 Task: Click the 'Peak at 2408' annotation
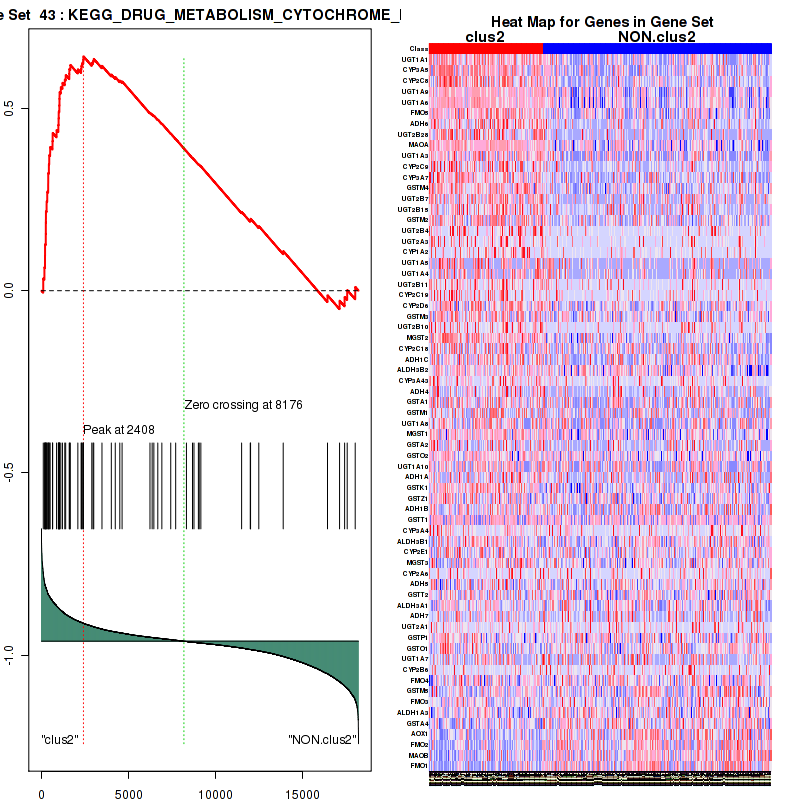118,429
